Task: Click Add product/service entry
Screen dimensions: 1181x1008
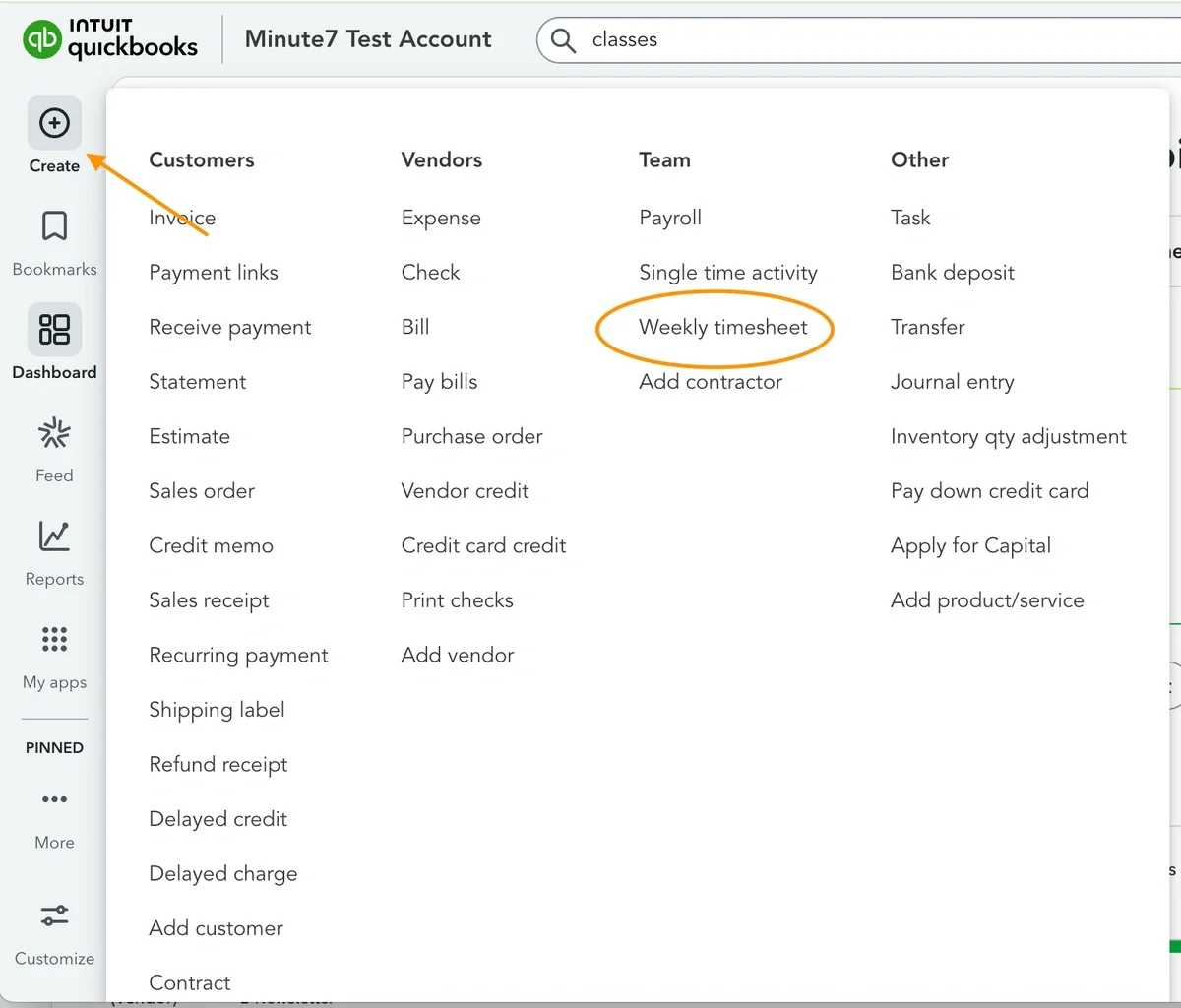Action: [x=986, y=600]
